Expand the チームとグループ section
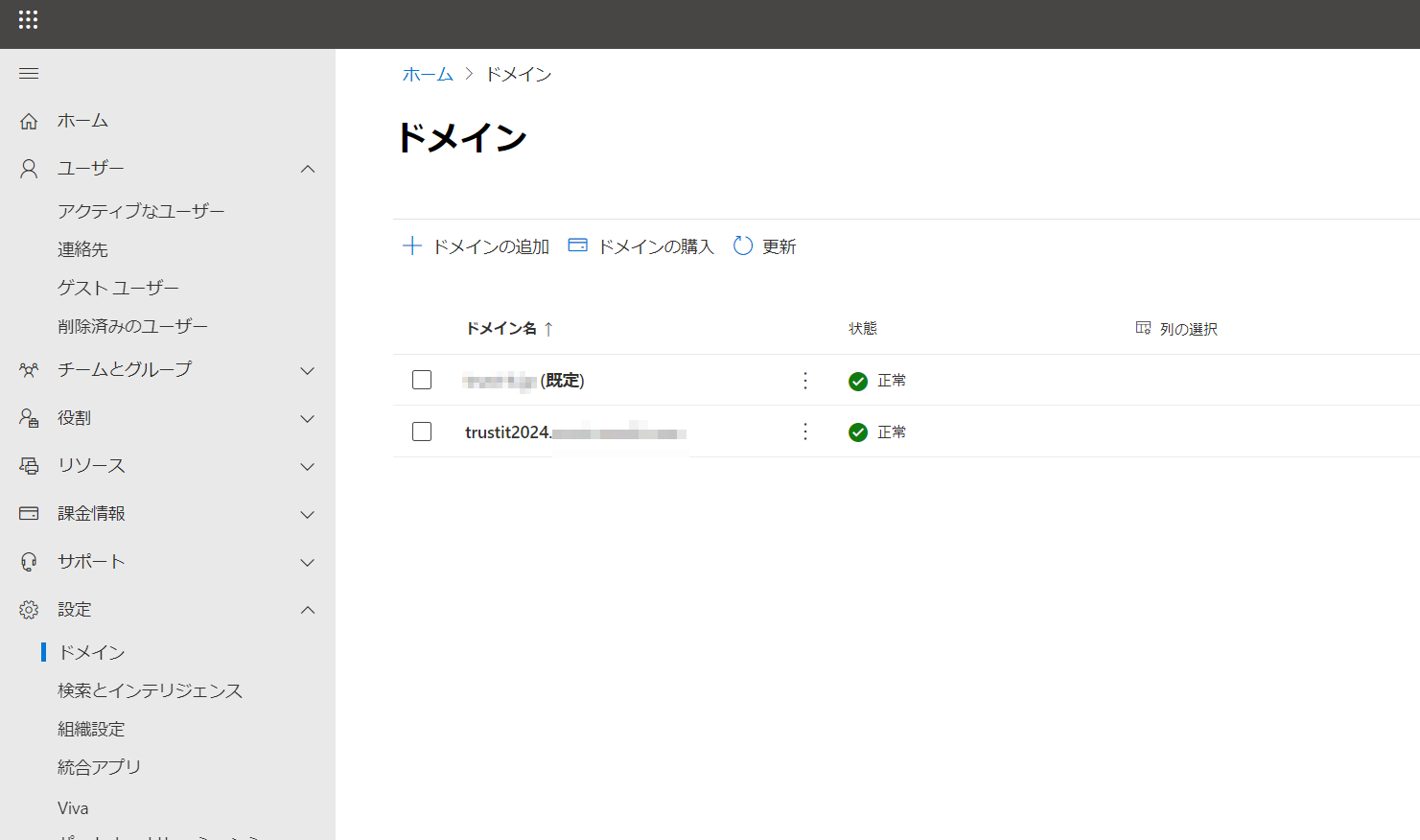The height and width of the screenshot is (840, 1420). (x=308, y=370)
